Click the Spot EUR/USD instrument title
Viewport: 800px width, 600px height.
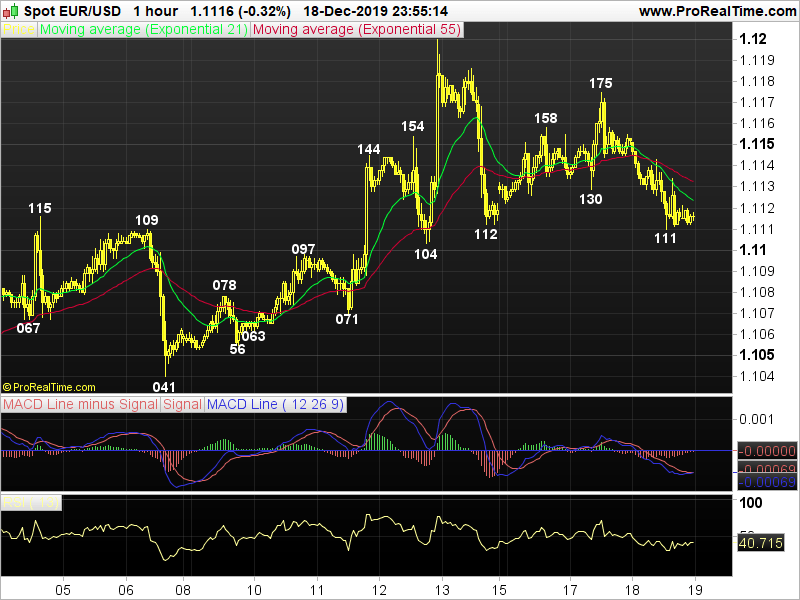click(x=72, y=11)
